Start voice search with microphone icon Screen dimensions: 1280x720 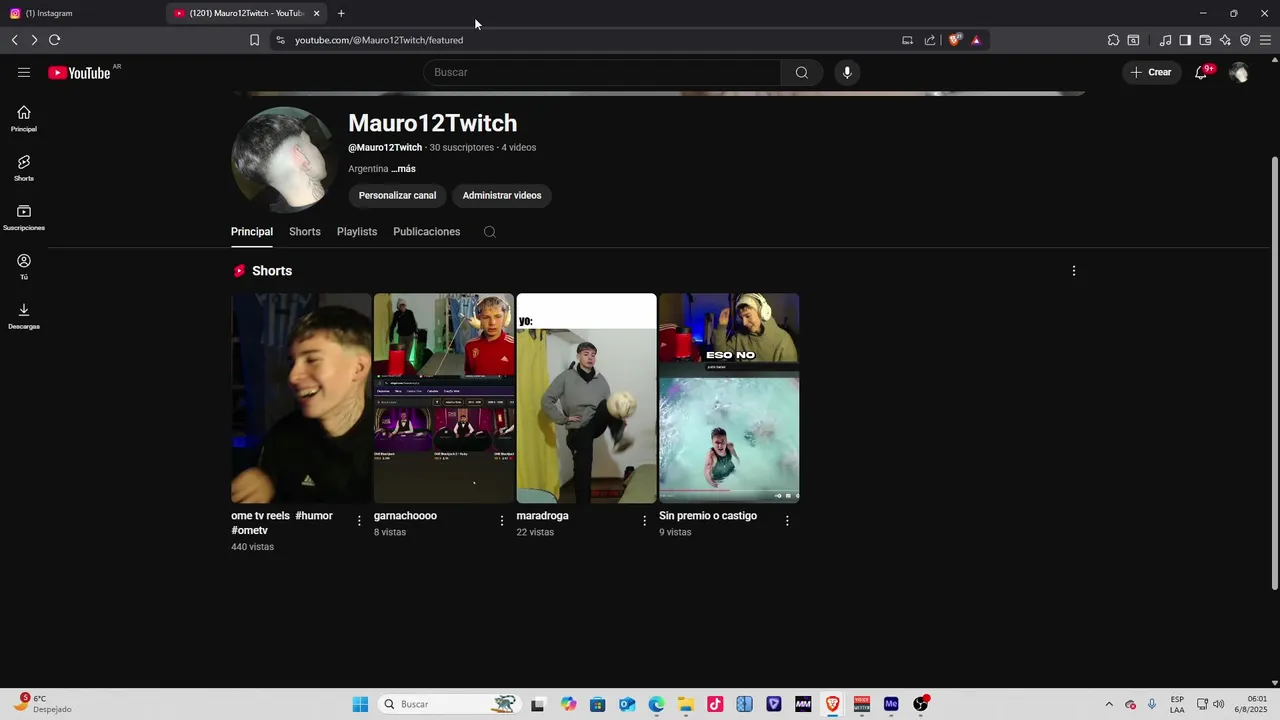click(847, 72)
